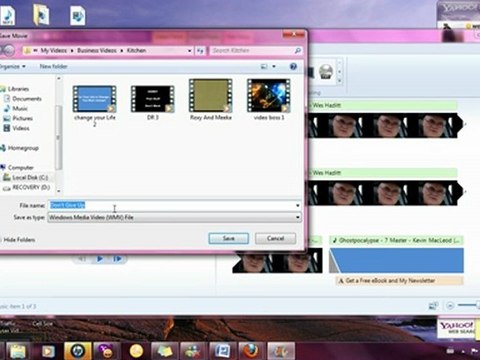Select the 'video boss 1' video file

click(x=269, y=99)
